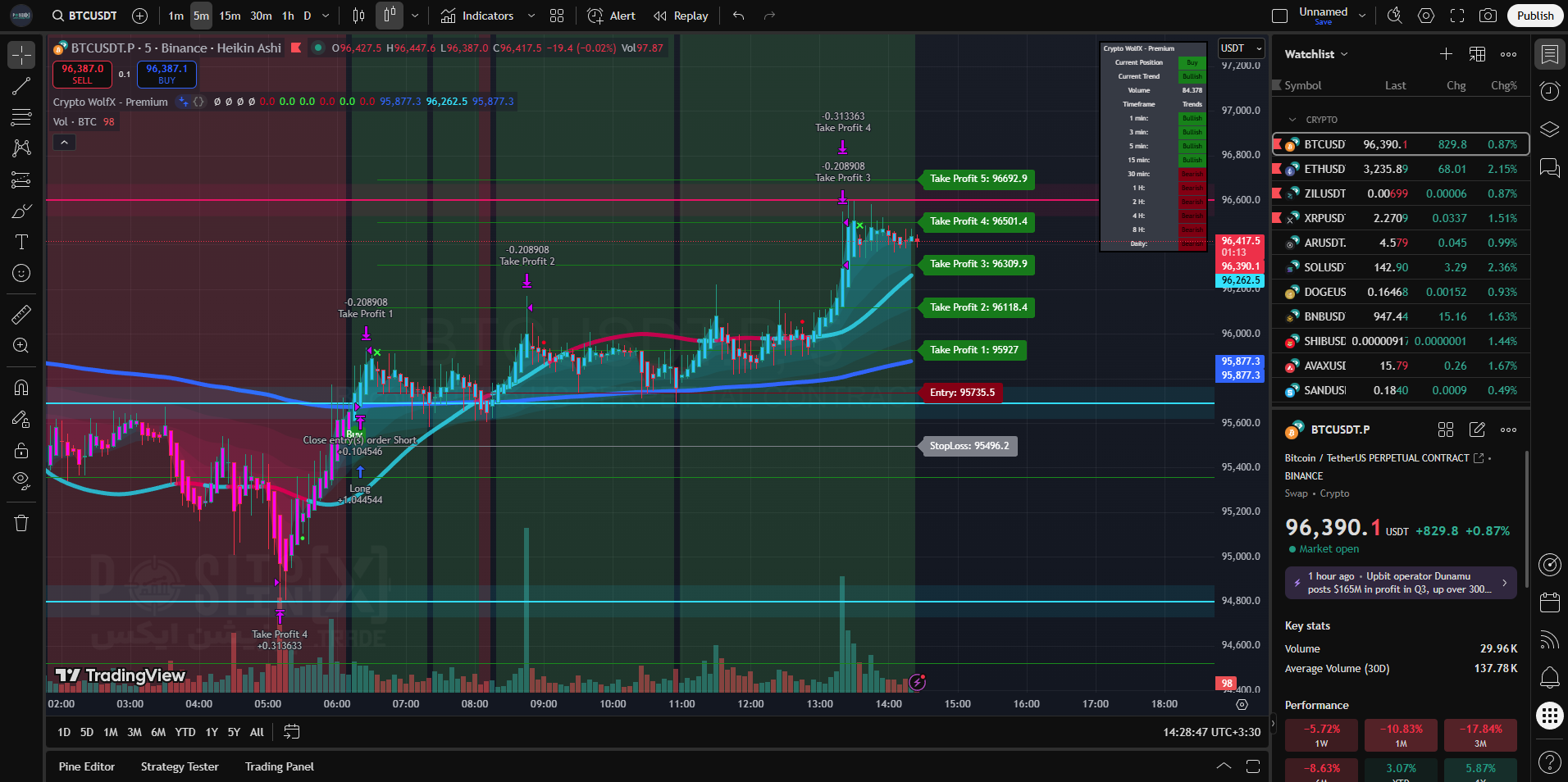Toggle the layout checkbox beside Unnamed
This screenshot has height=782, width=1568.
tap(1279, 16)
